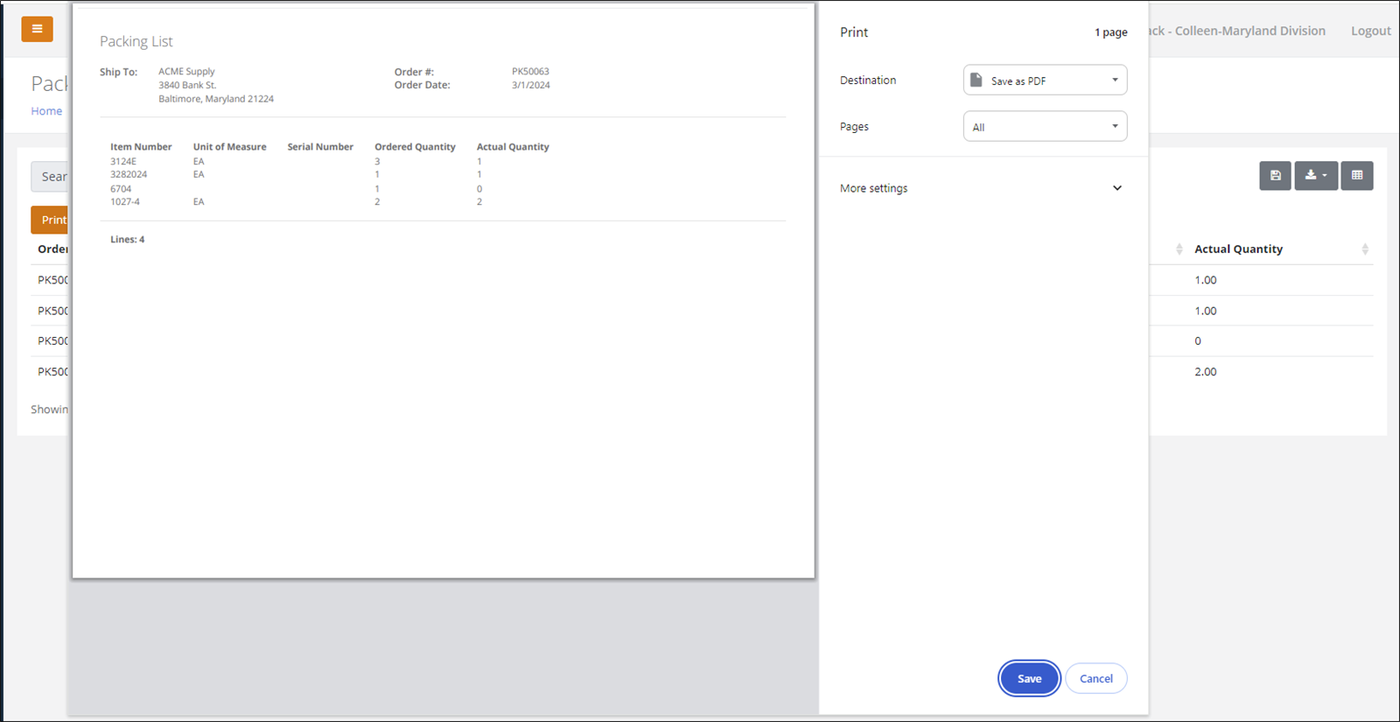
Task: Click item number 6704 in preview
Action: [x=121, y=188]
